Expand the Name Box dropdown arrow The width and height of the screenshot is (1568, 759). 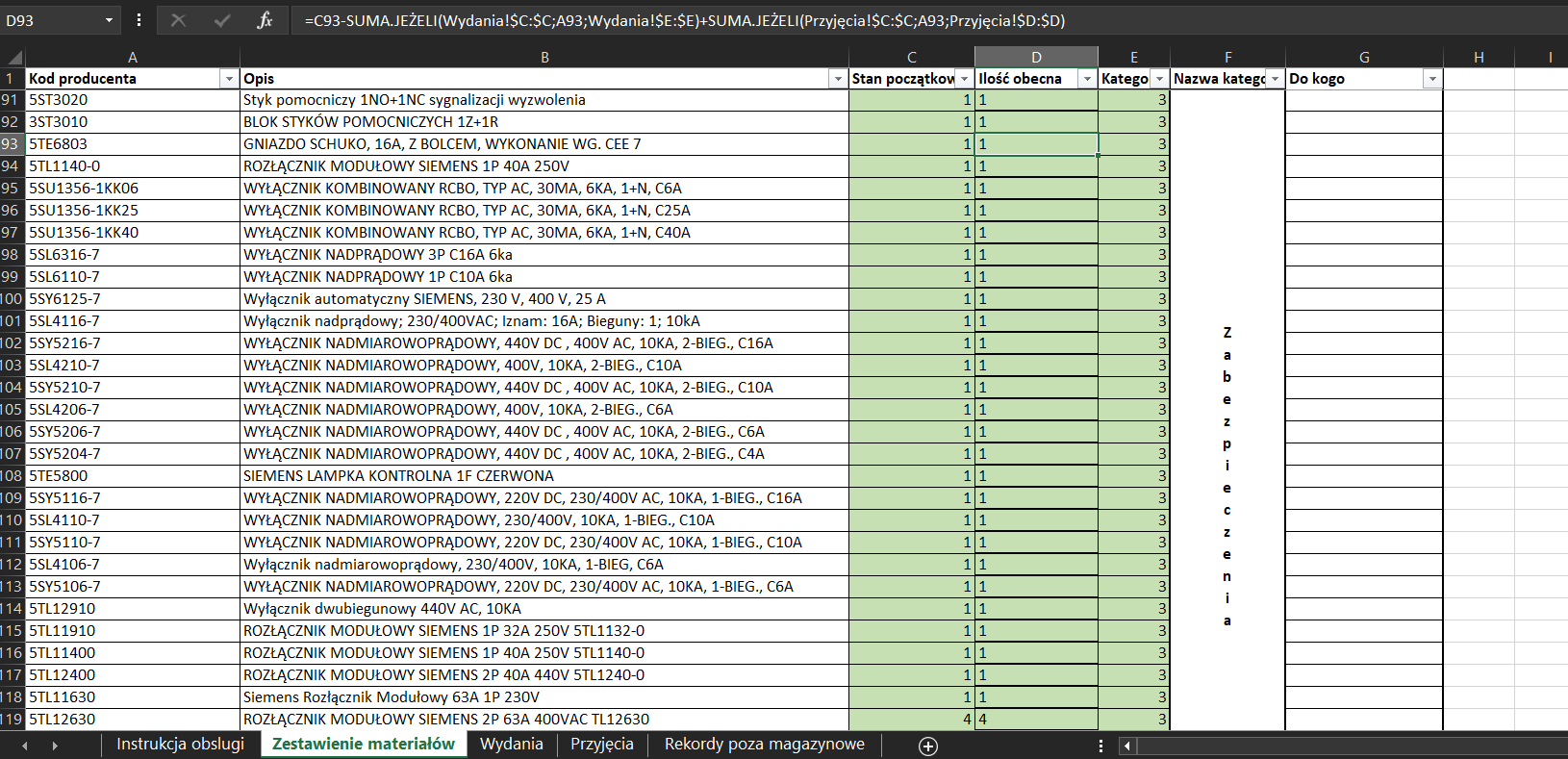pos(109,20)
